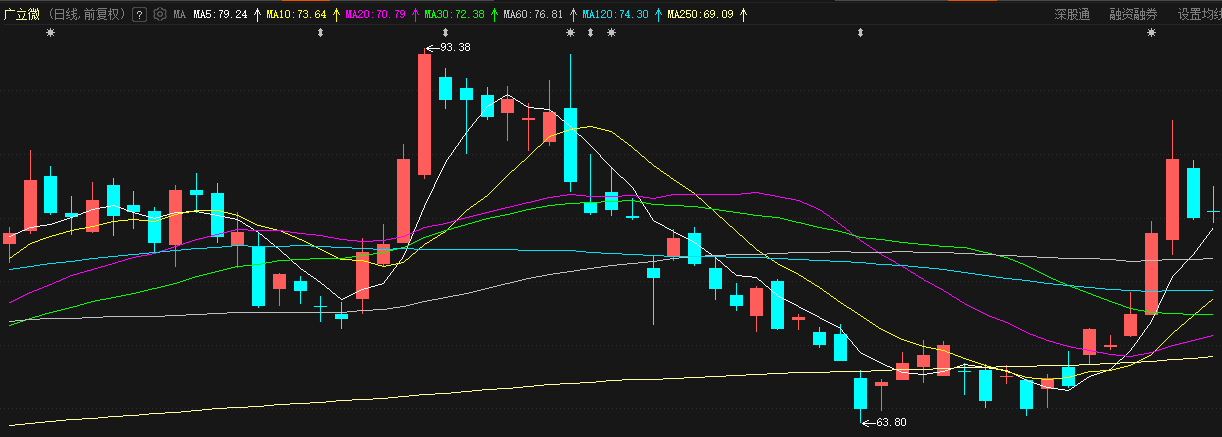Select the MA250:69.09 legend entry
The image size is (1222, 437).
pos(700,14)
